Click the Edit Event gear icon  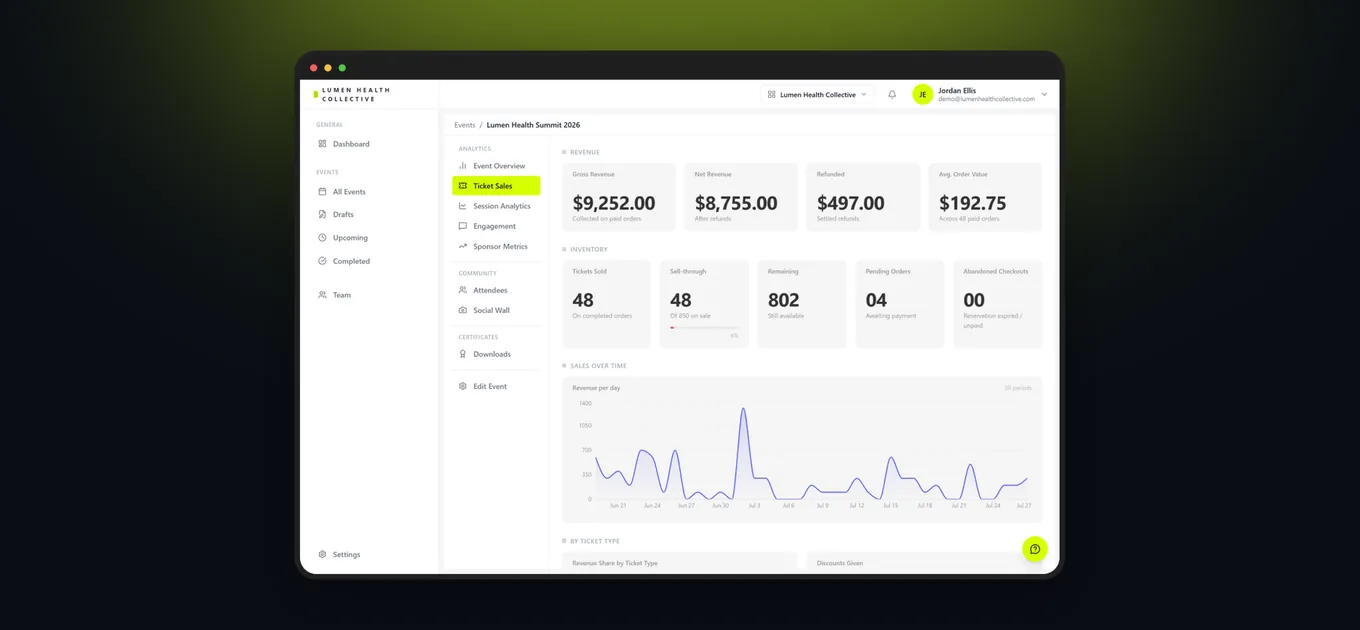point(463,386)
